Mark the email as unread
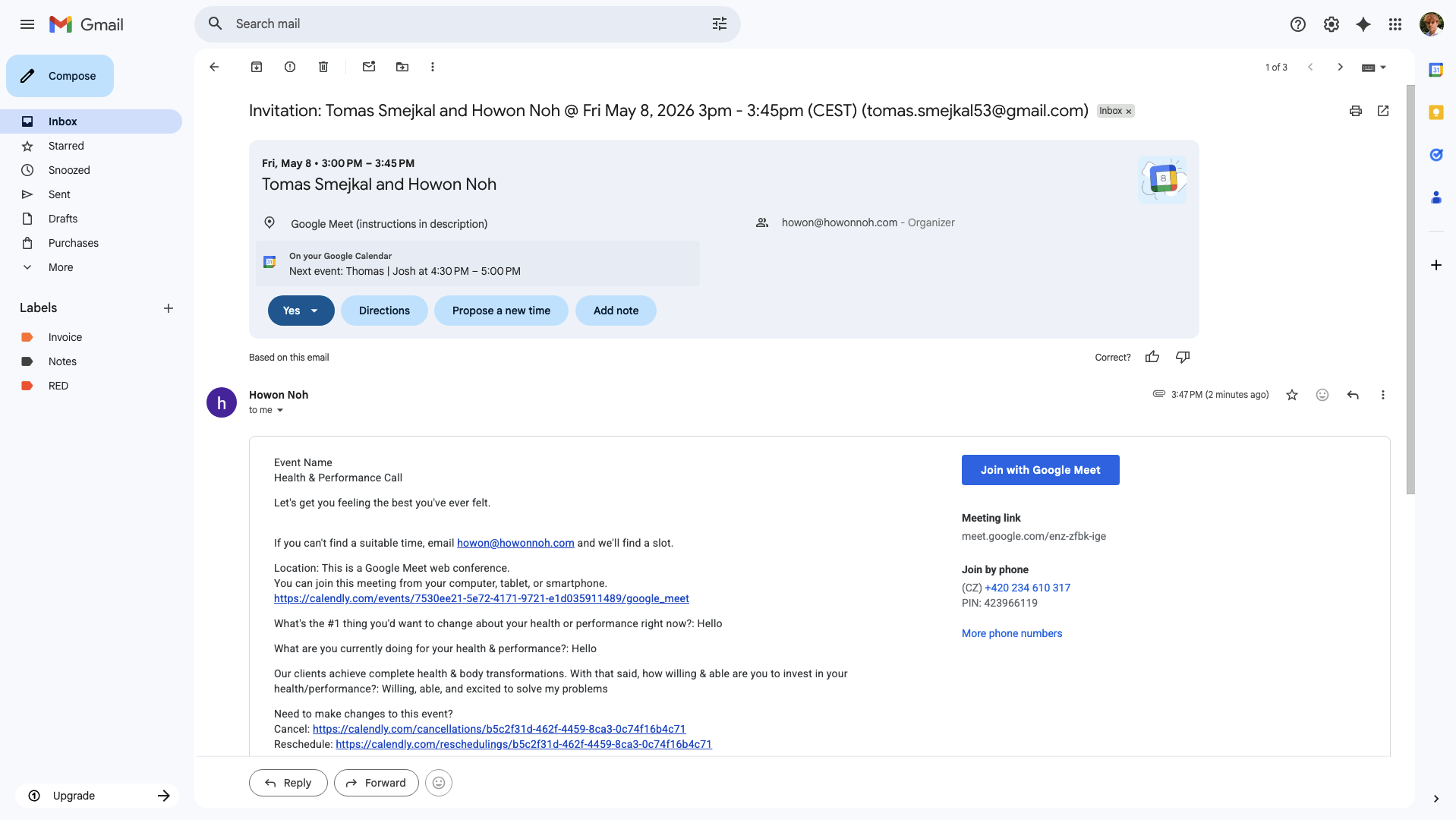Viewport: 1456px width, 820px height. 369,67
